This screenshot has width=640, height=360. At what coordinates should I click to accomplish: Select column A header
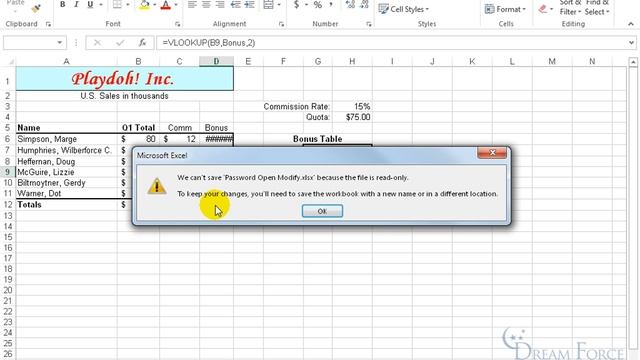point(67,61)
